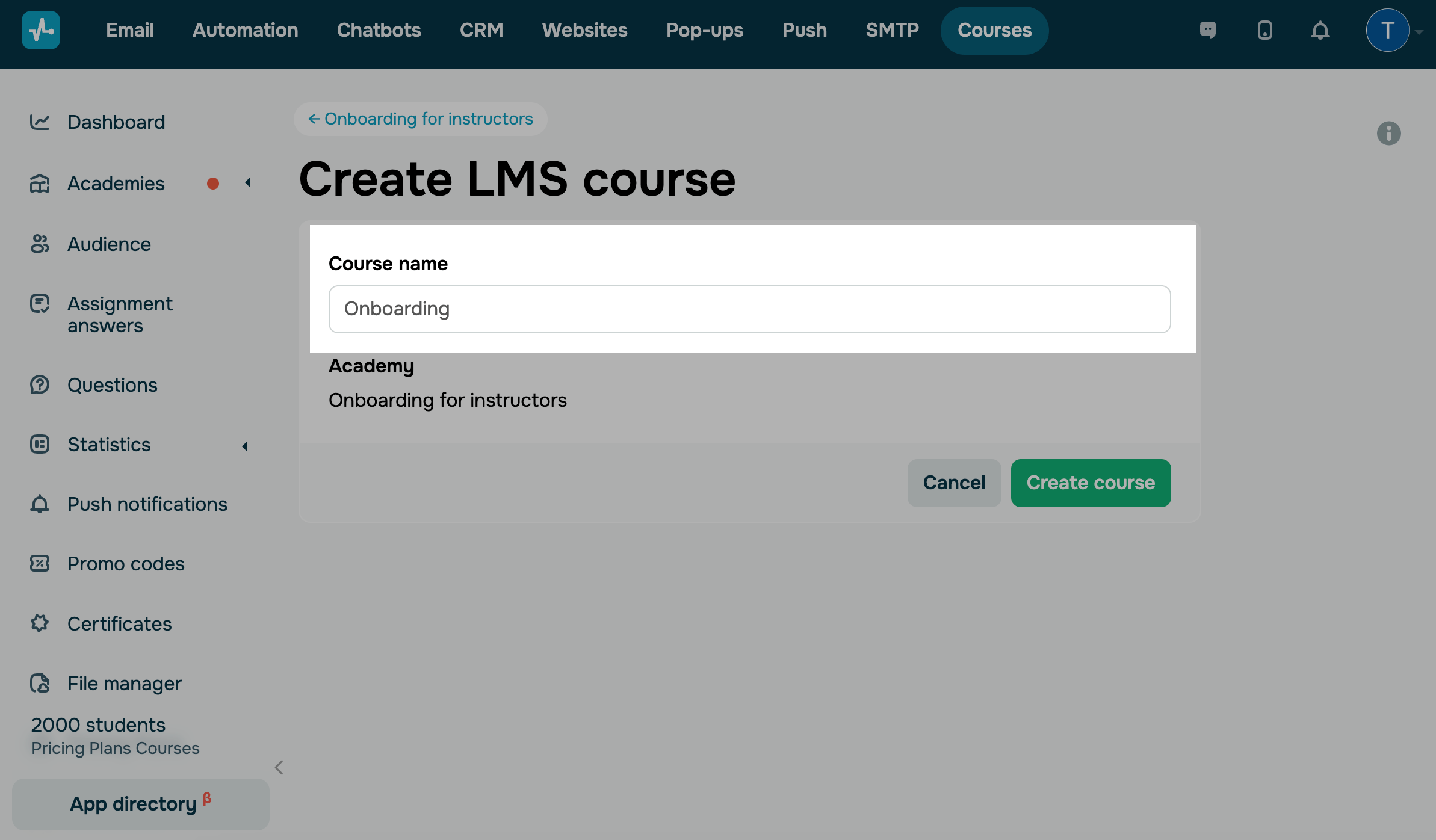The image size is (1436, 840).
Task: Open File manager in sidebar
Action: coord(124,684)
